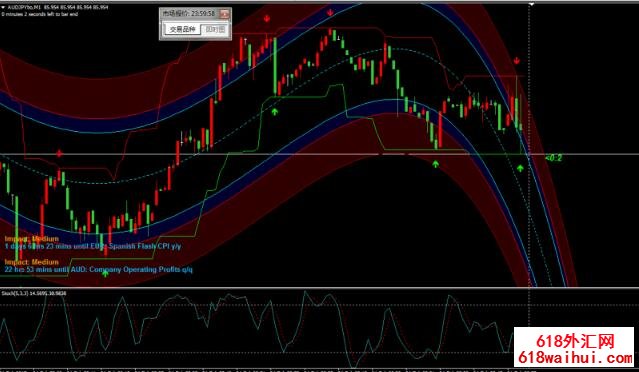
Task: Click the rightmost red sell arrow signal
Action: (x=517, y=61)
